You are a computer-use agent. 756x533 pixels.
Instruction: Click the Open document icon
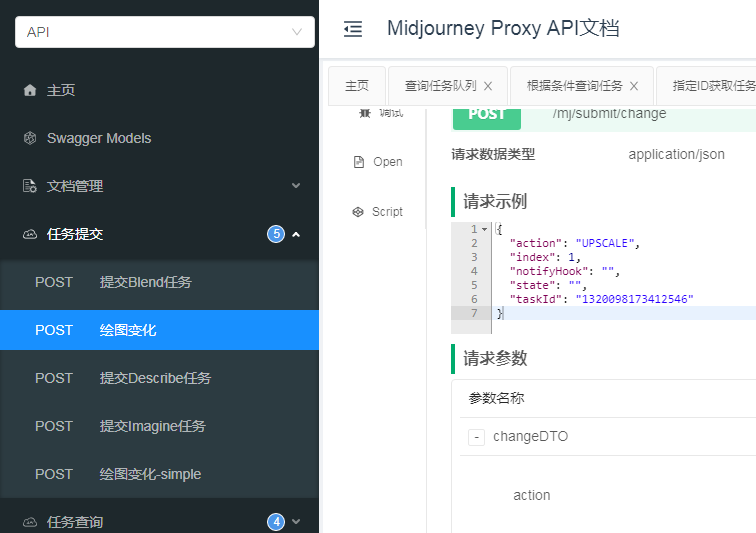(359, 162)
